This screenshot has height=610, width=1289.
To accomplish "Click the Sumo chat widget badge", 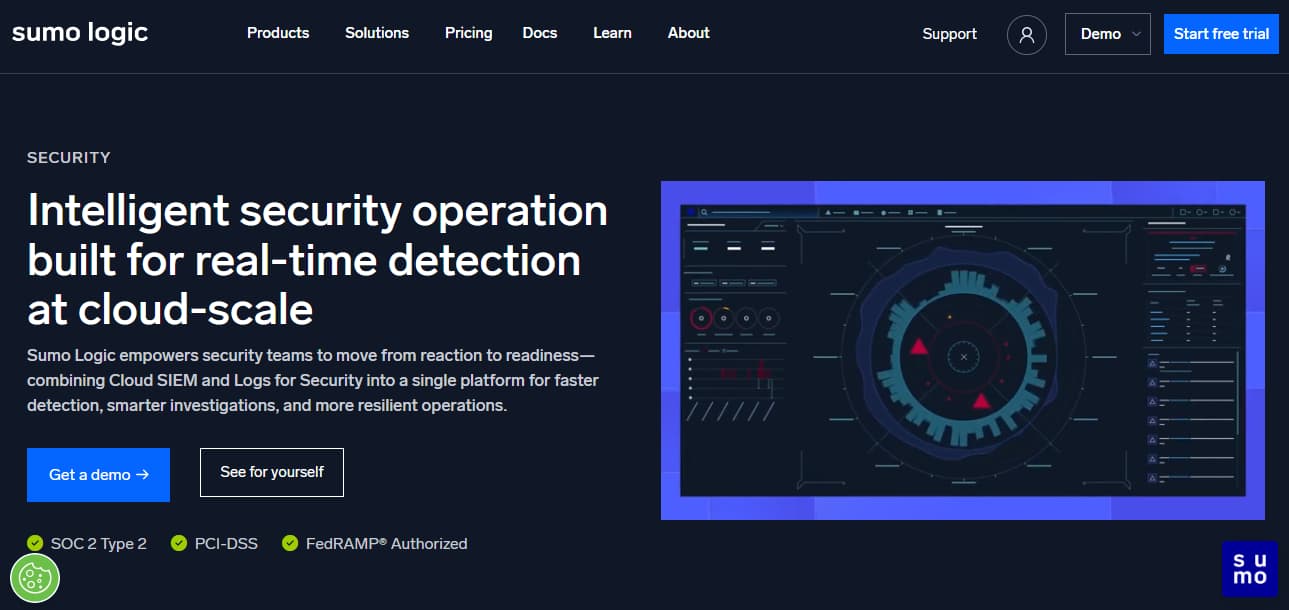I will click(x=1250, y=569).
